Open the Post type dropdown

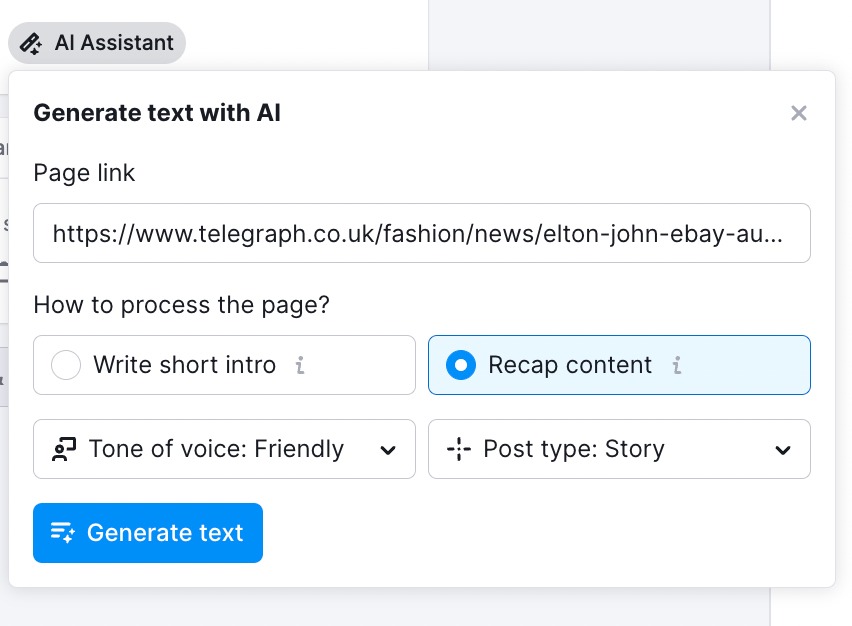click(x=619, y=449)
